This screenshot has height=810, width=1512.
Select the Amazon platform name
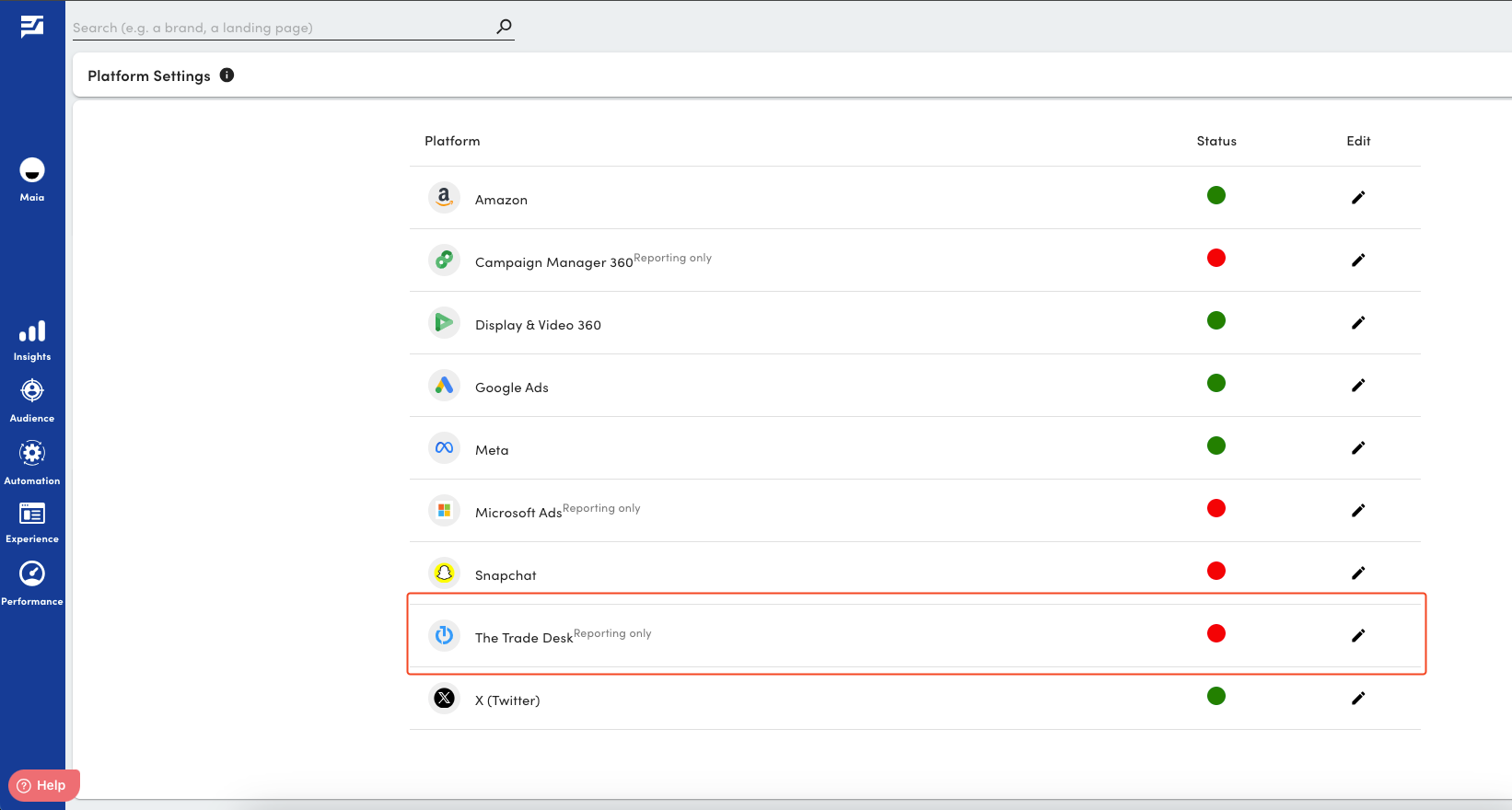tap(501, 200)
